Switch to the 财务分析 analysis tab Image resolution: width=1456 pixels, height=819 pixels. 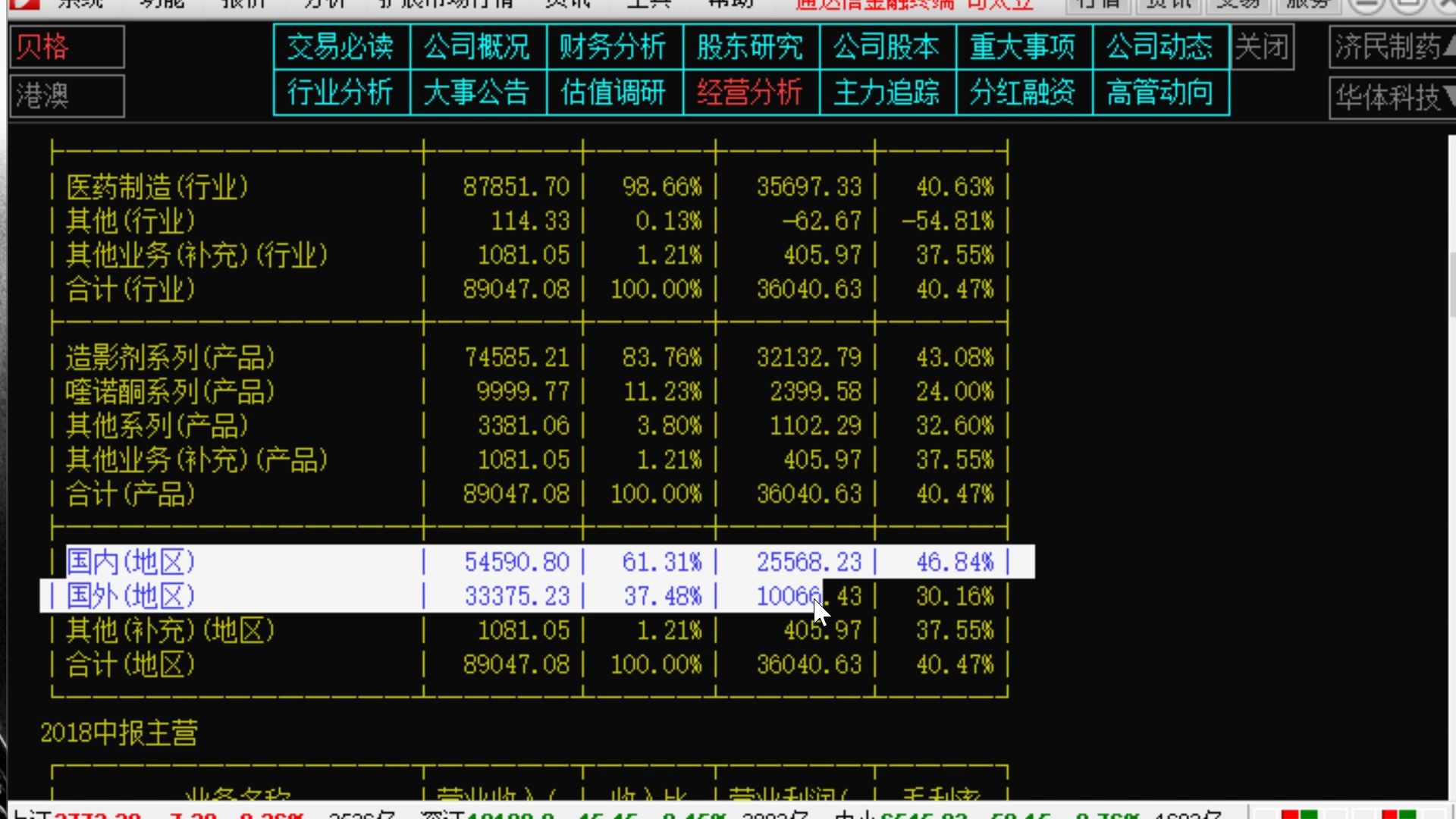[x=613, y=46]
